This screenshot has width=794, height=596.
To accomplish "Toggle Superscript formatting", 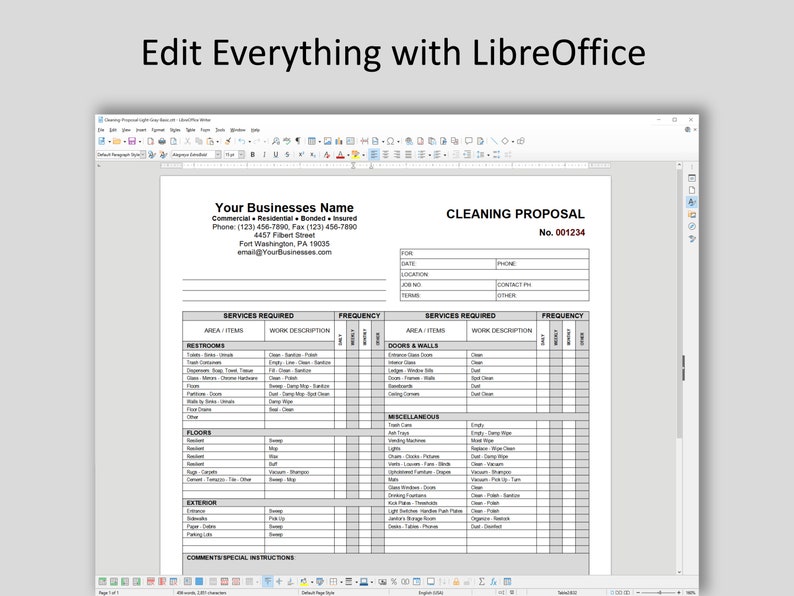I will [301, 154].
